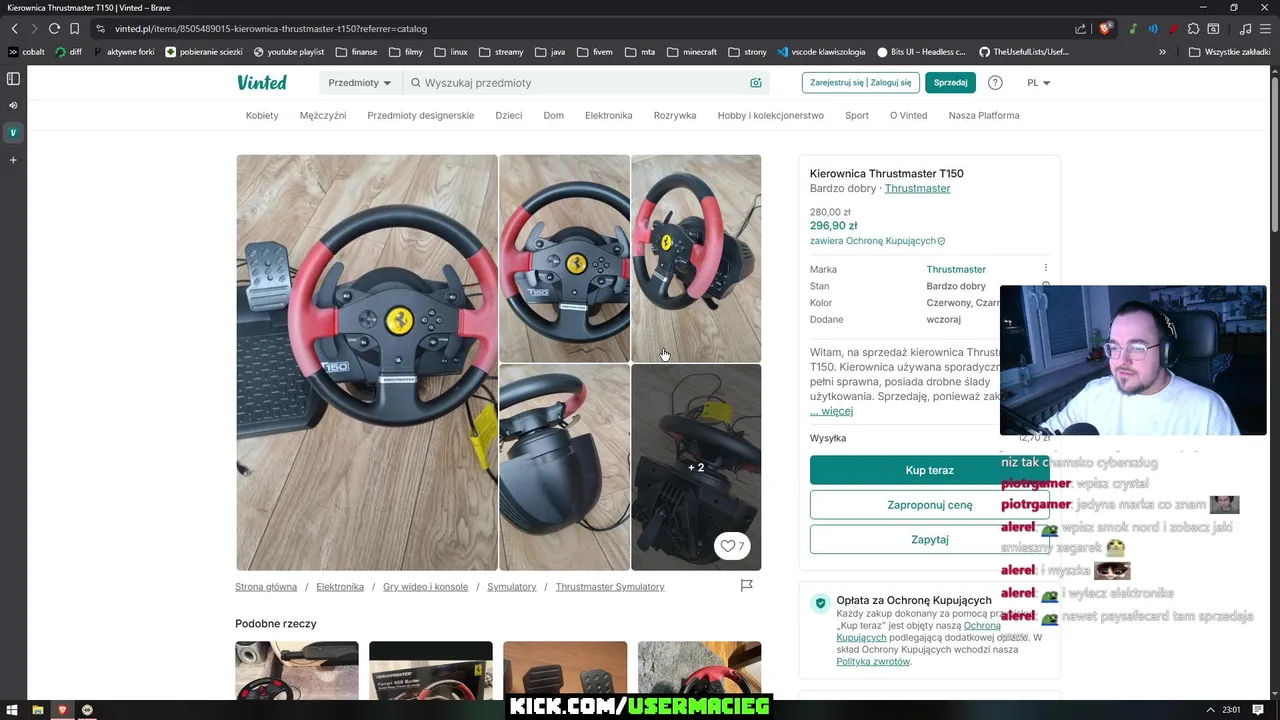Screen dimensions: 1280x720
Task: Open the Elektronika category menu
Action: point(608,115)
